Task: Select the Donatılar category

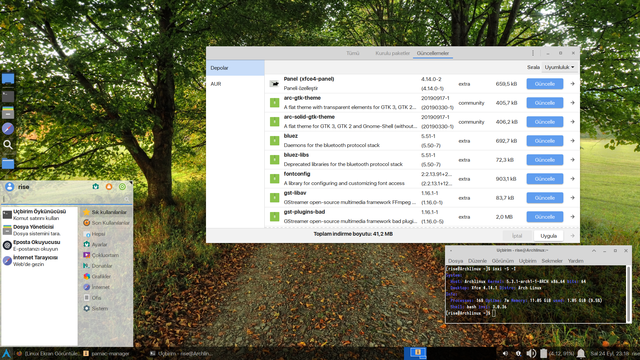Action: [106, 266]
